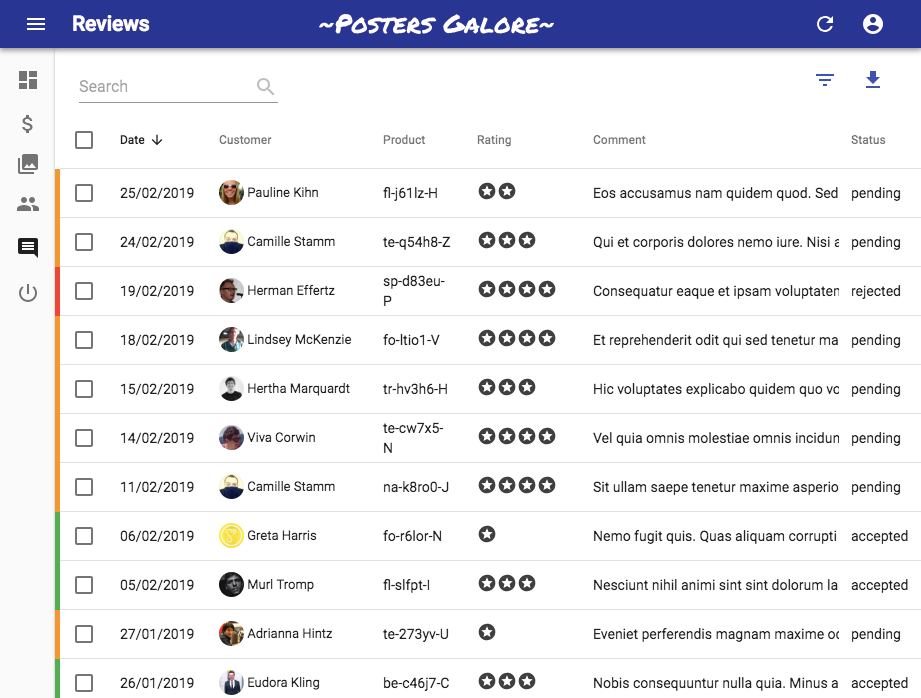Open product link tr-hv3h6-H
The image size is (921, 698).
click(415, 389)
